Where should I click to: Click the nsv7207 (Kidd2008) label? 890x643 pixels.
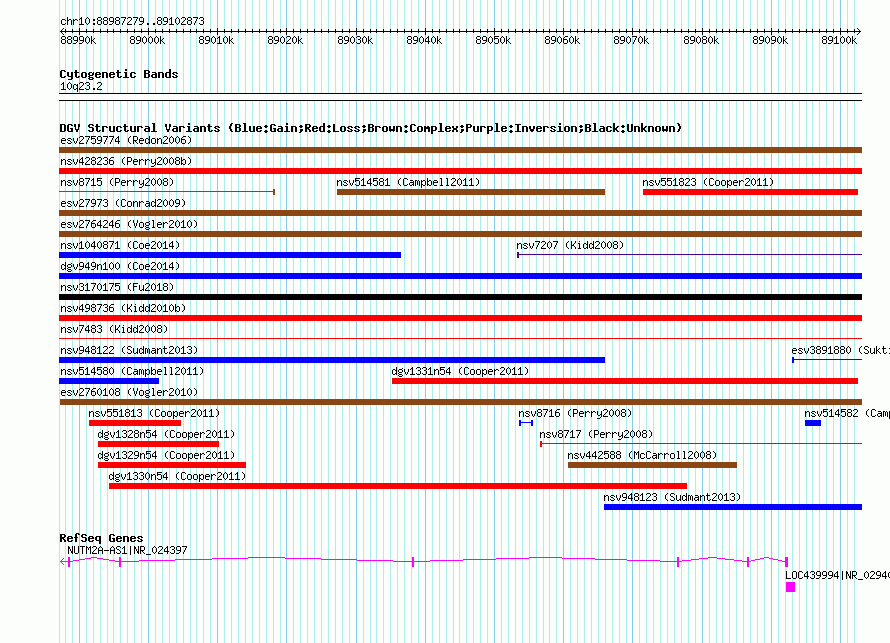coord(570,245)
